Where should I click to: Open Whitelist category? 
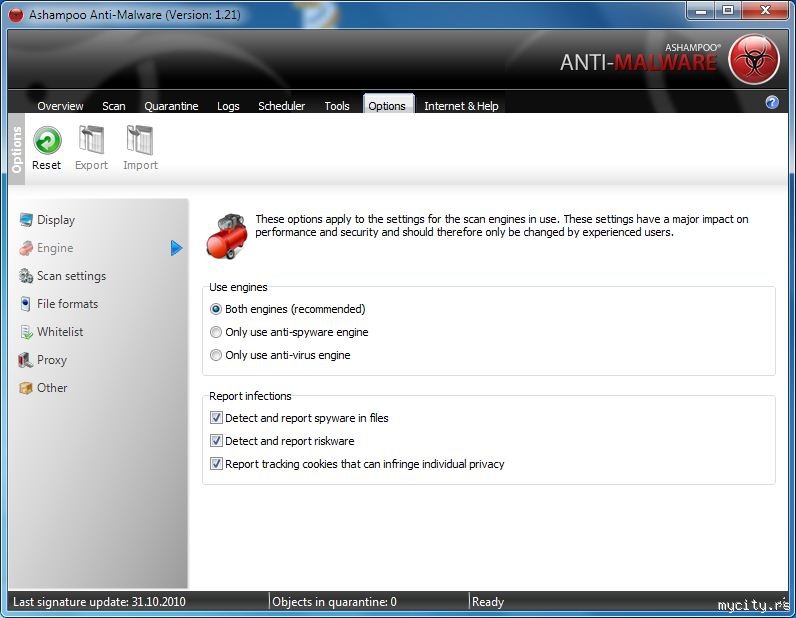click(x=60, y=332)
